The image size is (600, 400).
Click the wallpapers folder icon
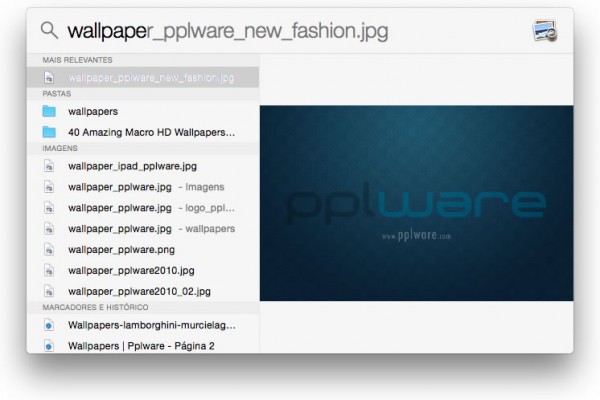coord(49,111)
